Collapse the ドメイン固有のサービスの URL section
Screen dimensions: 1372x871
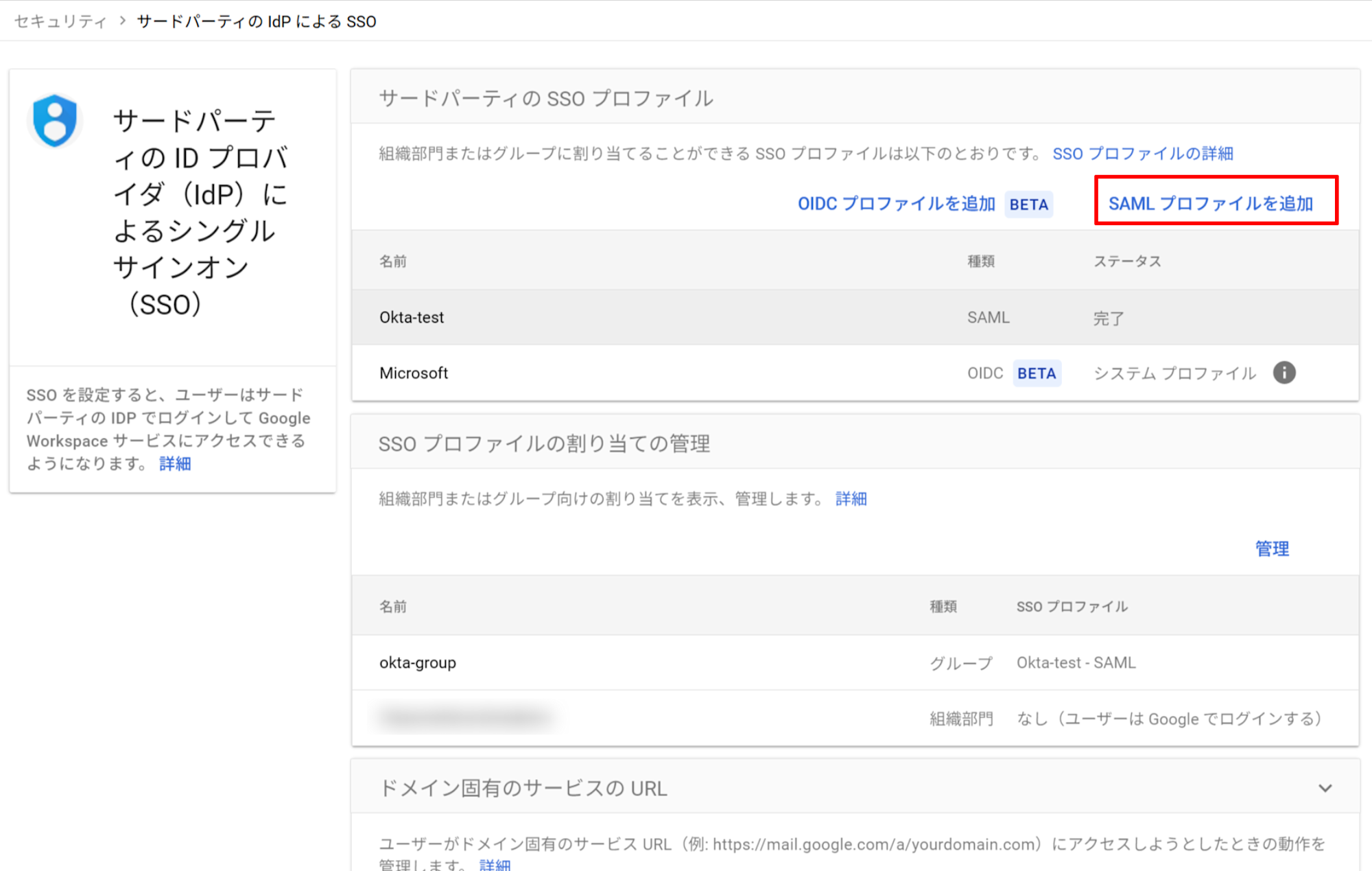click(1323, 788)
